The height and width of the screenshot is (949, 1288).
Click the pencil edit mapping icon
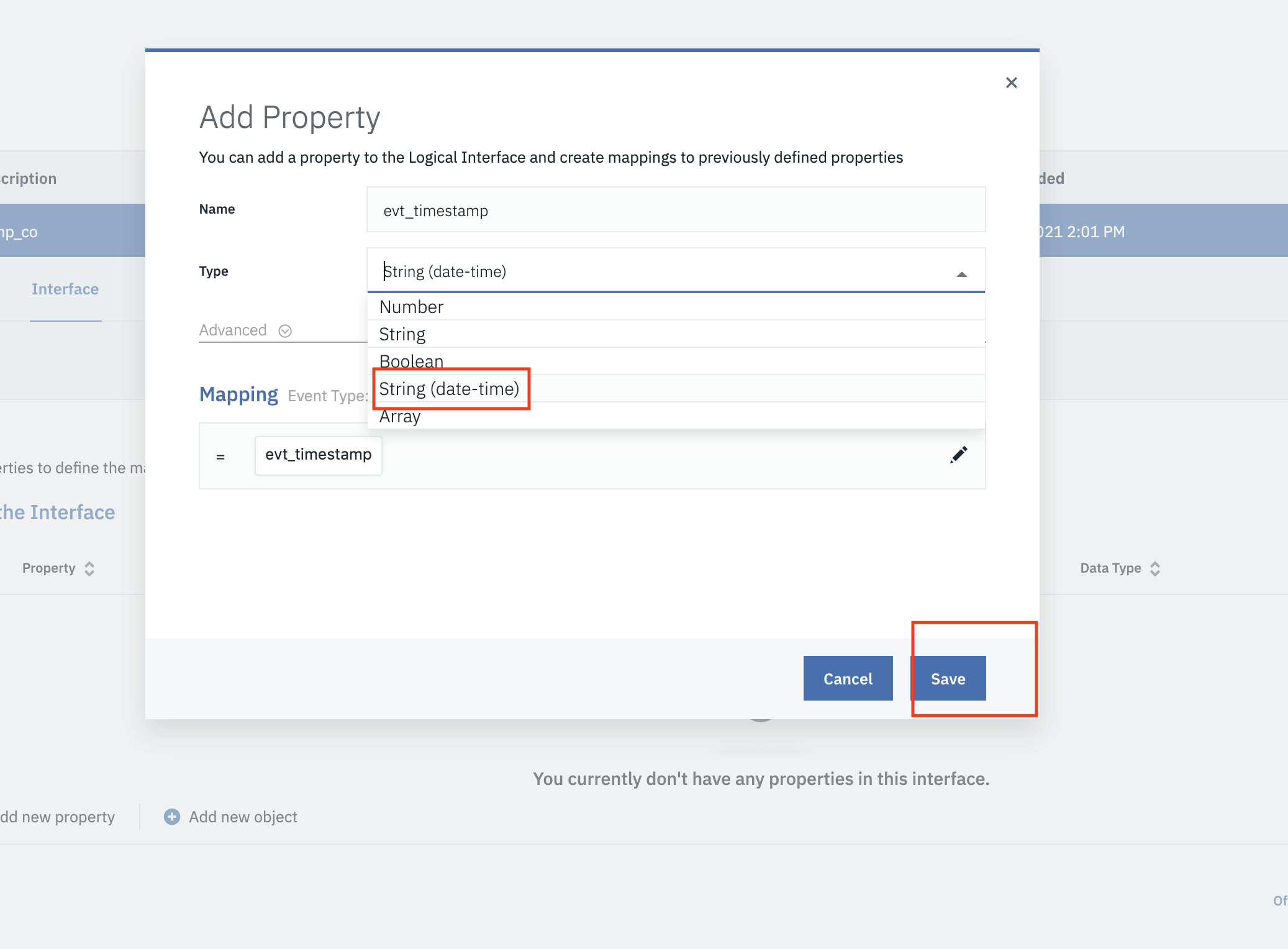pos(958,455)
